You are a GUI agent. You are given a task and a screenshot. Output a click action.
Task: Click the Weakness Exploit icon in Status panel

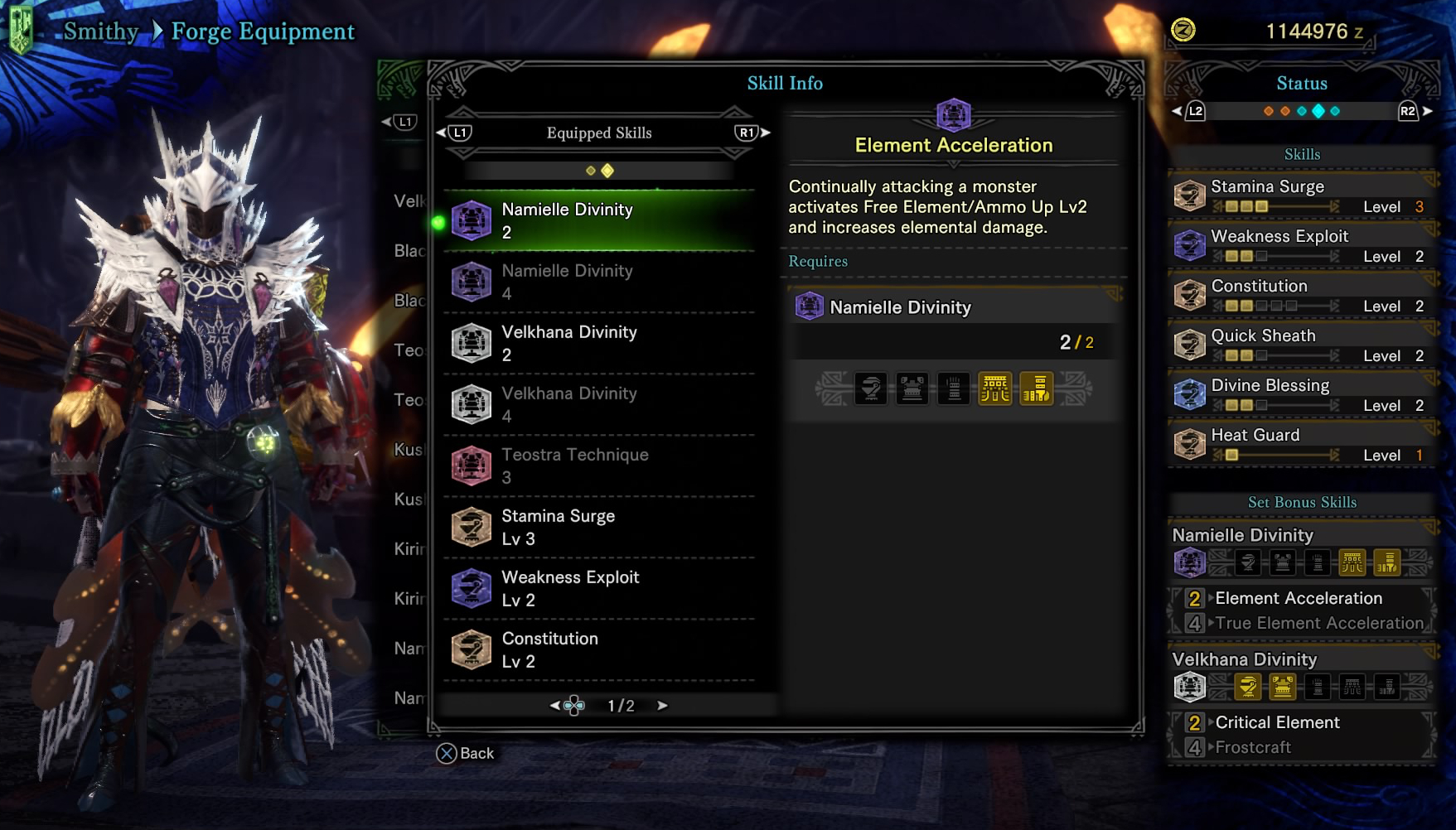click(1190, 246)
